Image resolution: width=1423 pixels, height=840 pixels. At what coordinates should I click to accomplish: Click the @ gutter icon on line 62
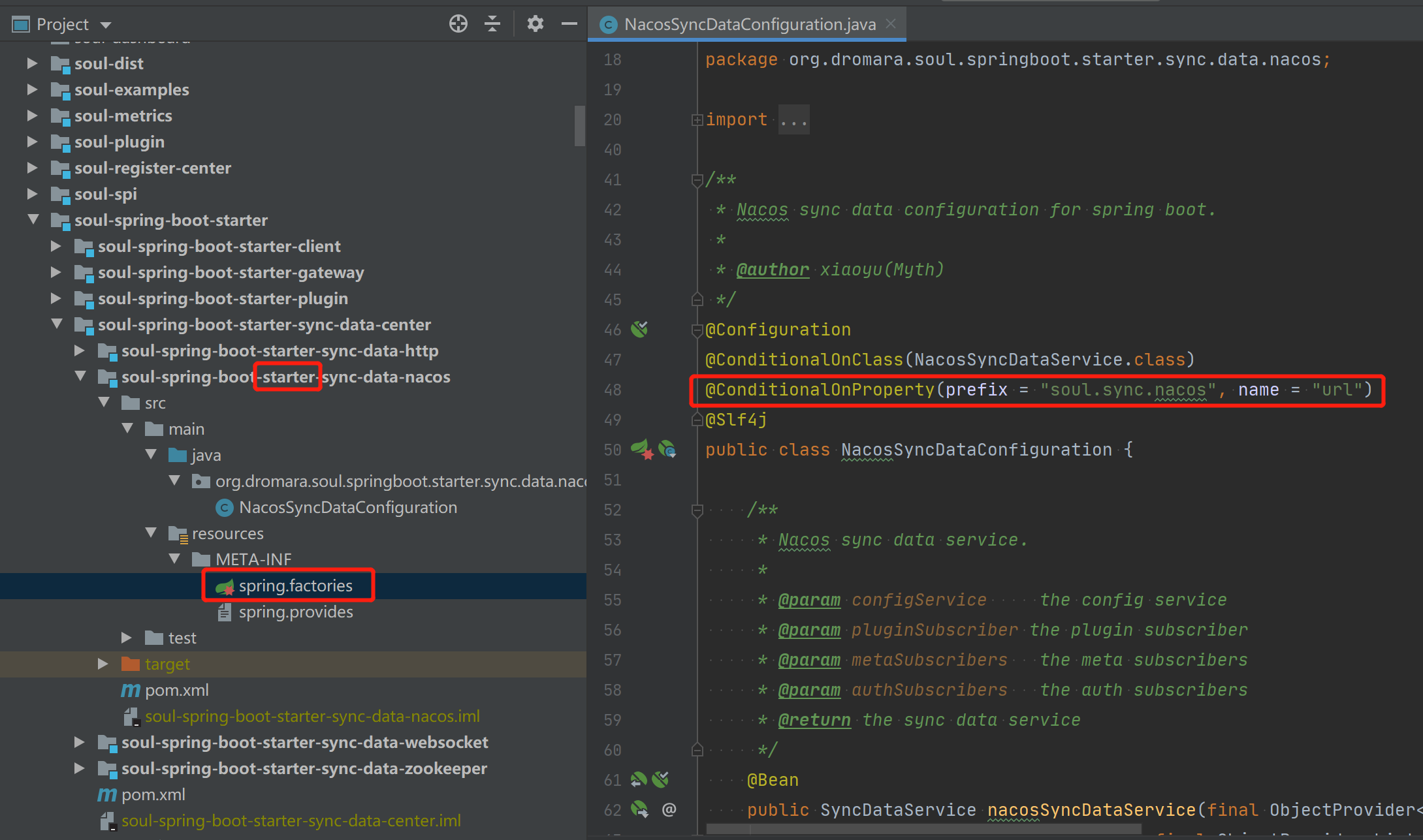(669, 810)
